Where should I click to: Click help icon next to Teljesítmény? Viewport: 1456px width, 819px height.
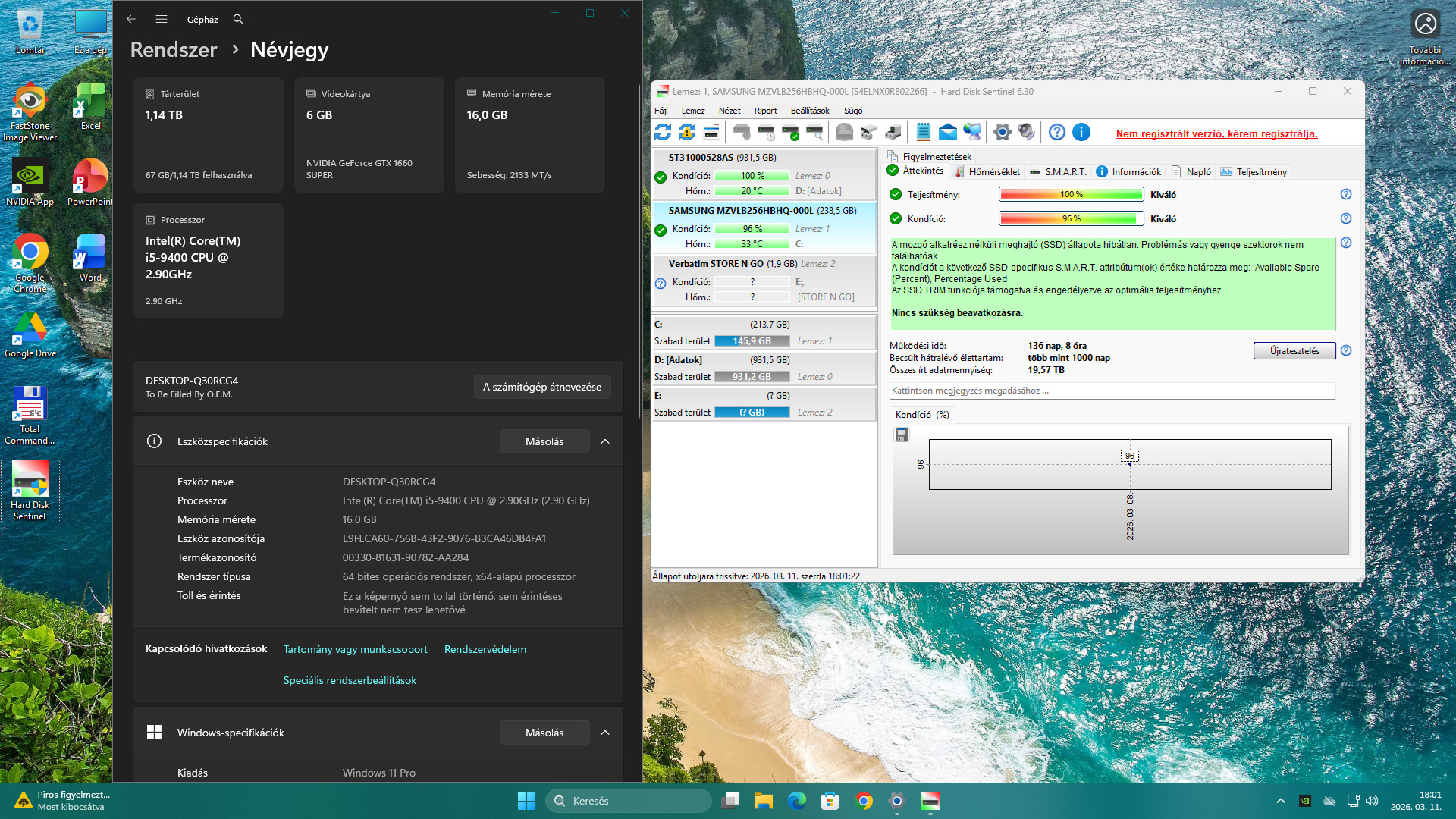coord(1346,194)
